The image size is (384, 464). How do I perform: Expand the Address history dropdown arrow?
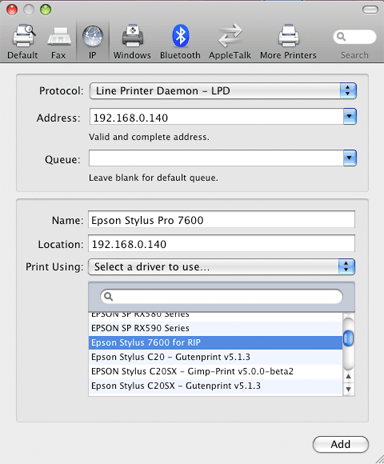pos(349,117)
